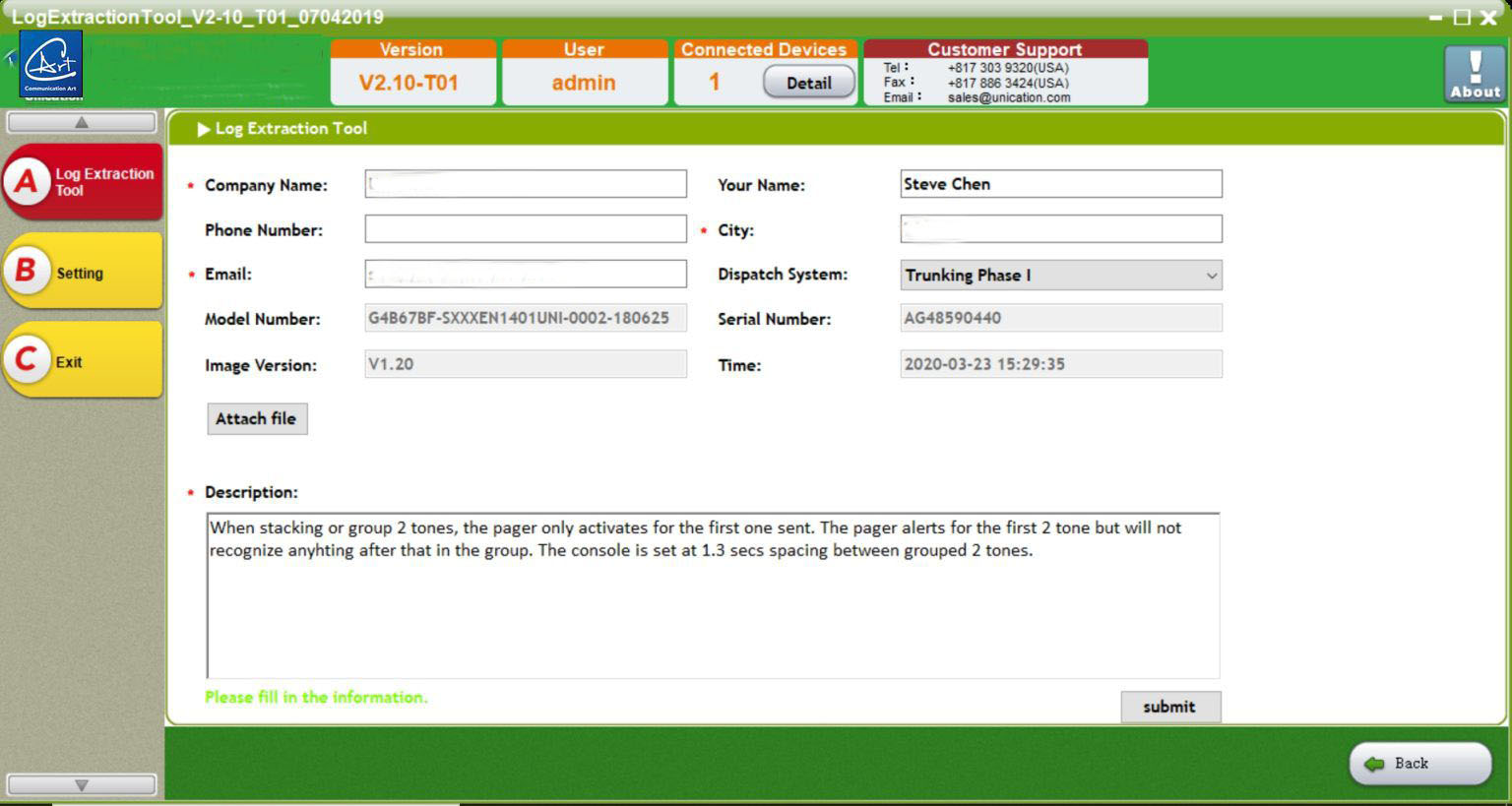
Task: Focus the Email input field
Action: pyautogui.click(x=526, y=274)
